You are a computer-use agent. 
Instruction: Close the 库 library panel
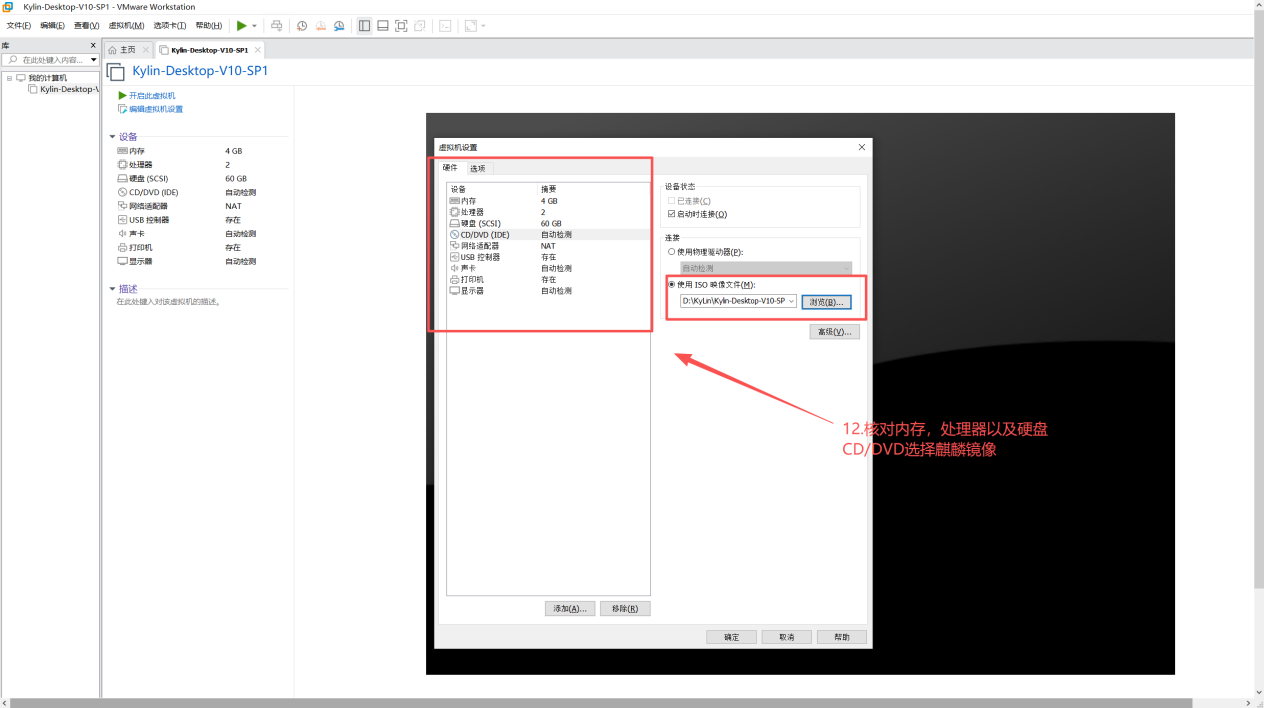point(93,46)
